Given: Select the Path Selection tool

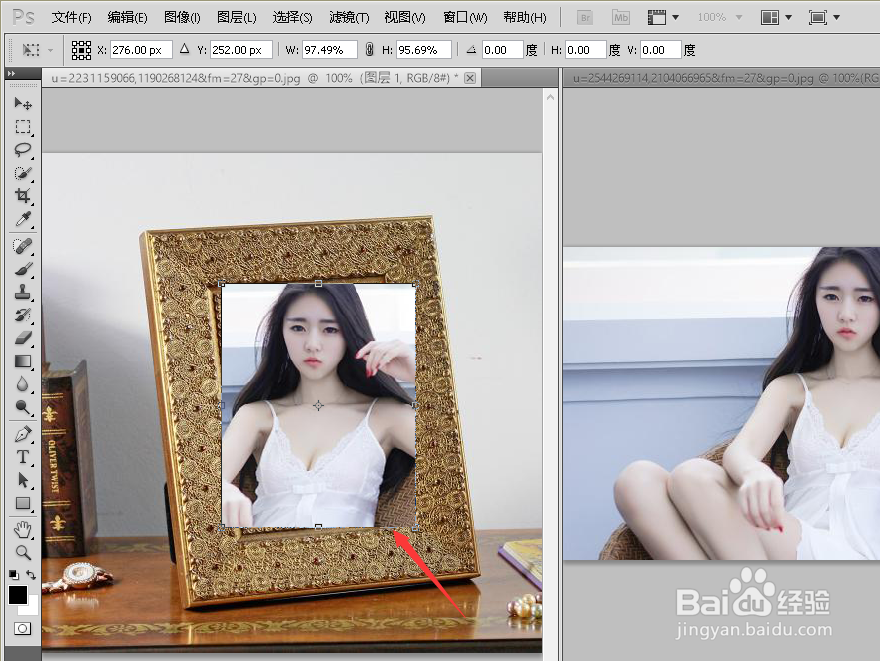Looking at the screenshot, I should tap(22, 480).
